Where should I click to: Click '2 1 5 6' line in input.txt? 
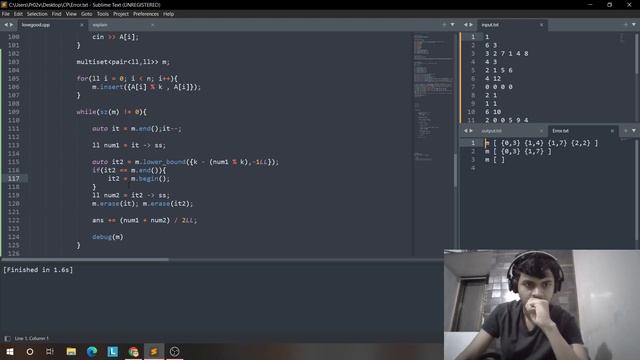pos(499,70)
